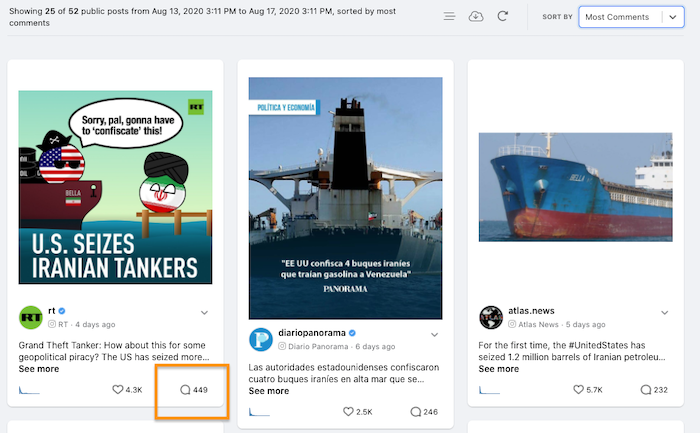Expand the diariopanorama post options chevron
The width and height of the screenshot is (700, 433).
434,335
